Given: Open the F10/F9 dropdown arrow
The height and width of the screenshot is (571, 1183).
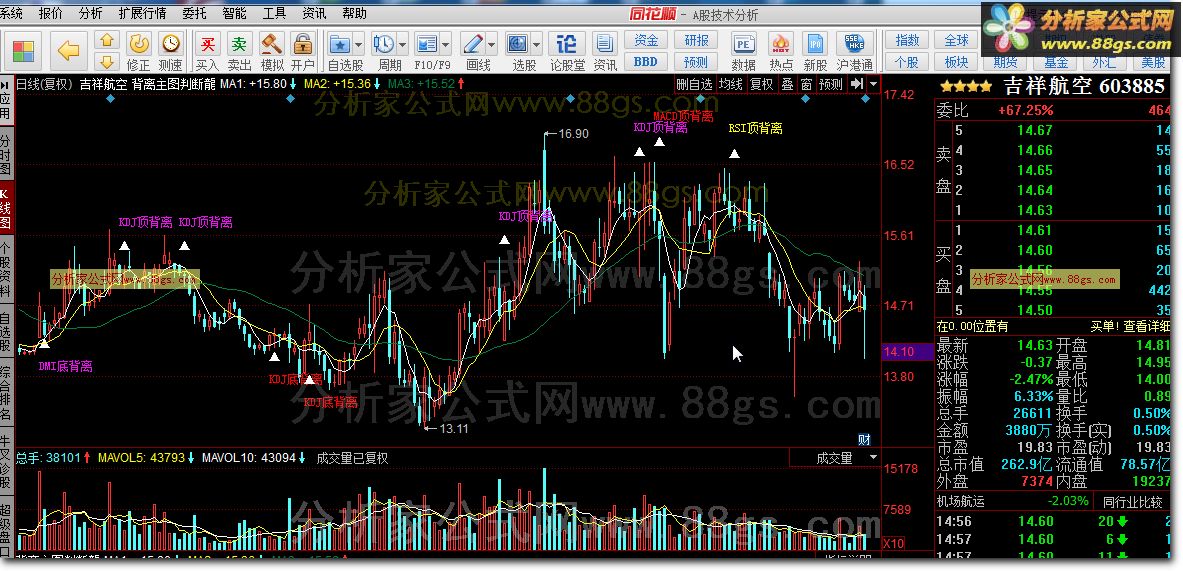Looking at the screenshot, I should 445,44.
